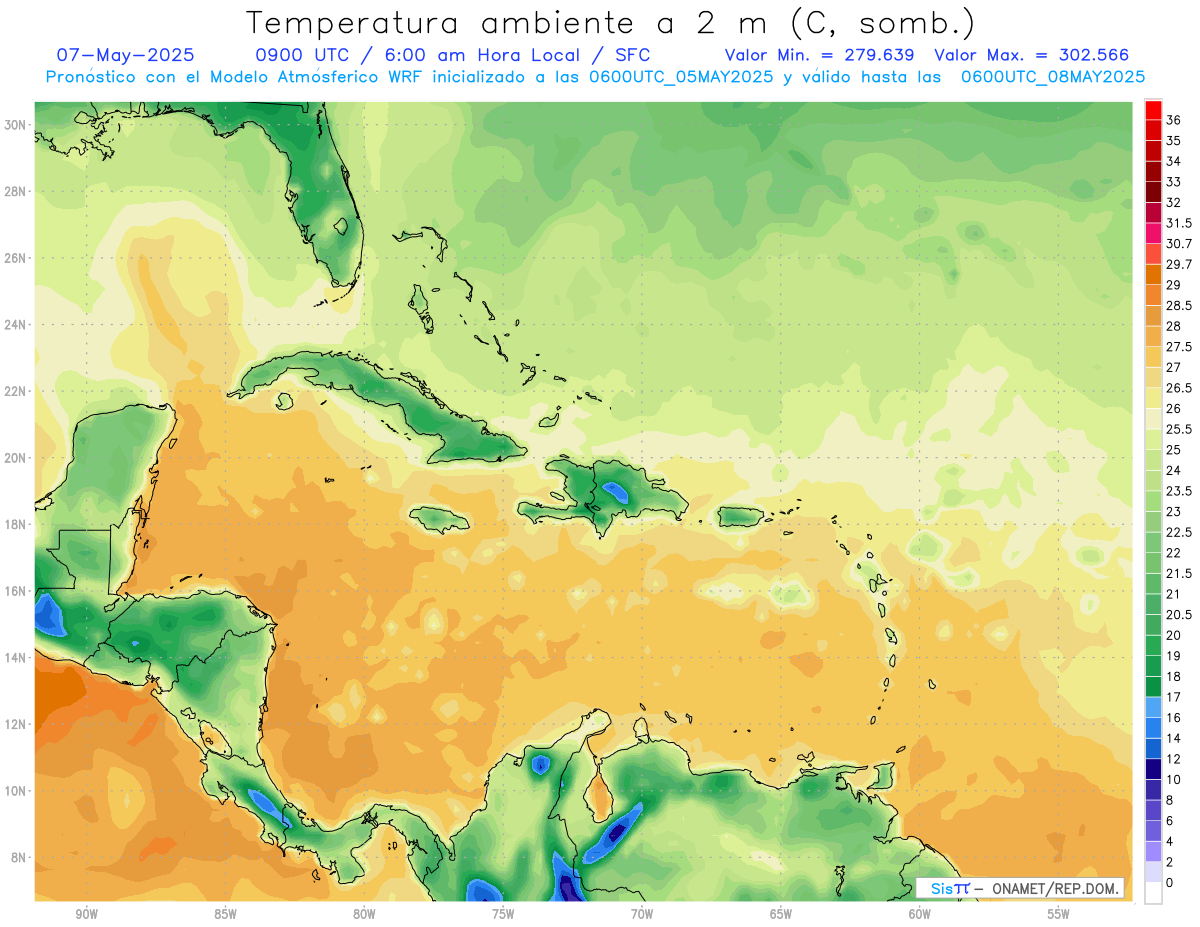Click the SisTT ONAMET/REP.DOM. logo box

[x=1019, y=888]
